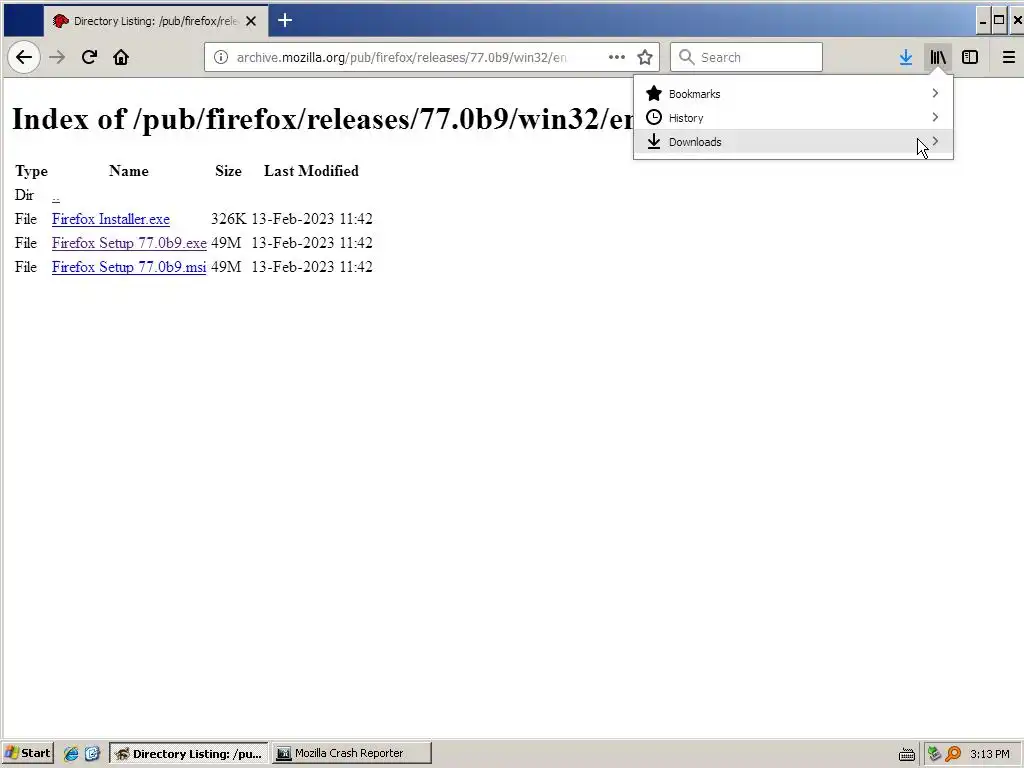Download Firefox Setup 77.0b9.exe

(129, 244)
